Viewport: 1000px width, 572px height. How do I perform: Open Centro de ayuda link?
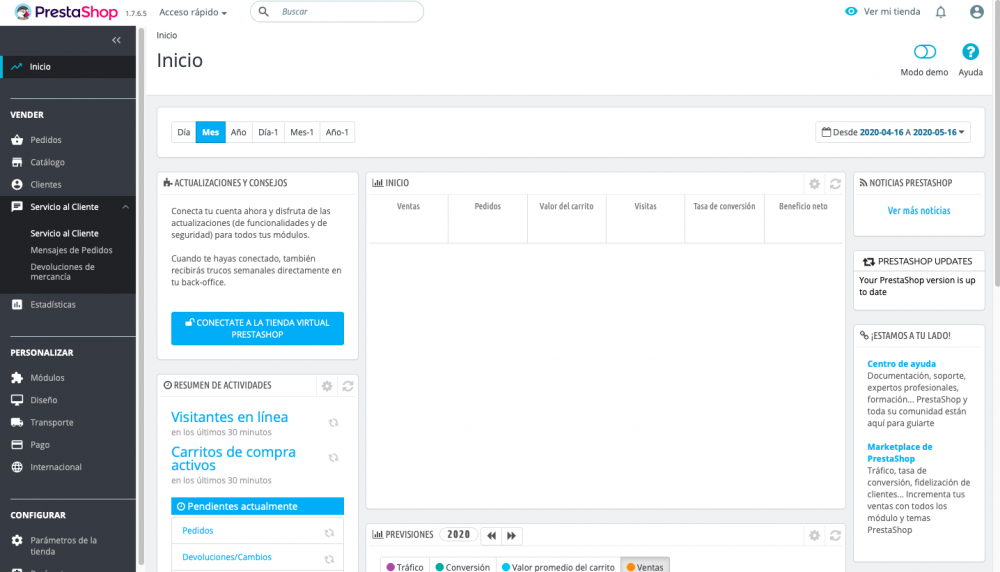tap(901, 363)
